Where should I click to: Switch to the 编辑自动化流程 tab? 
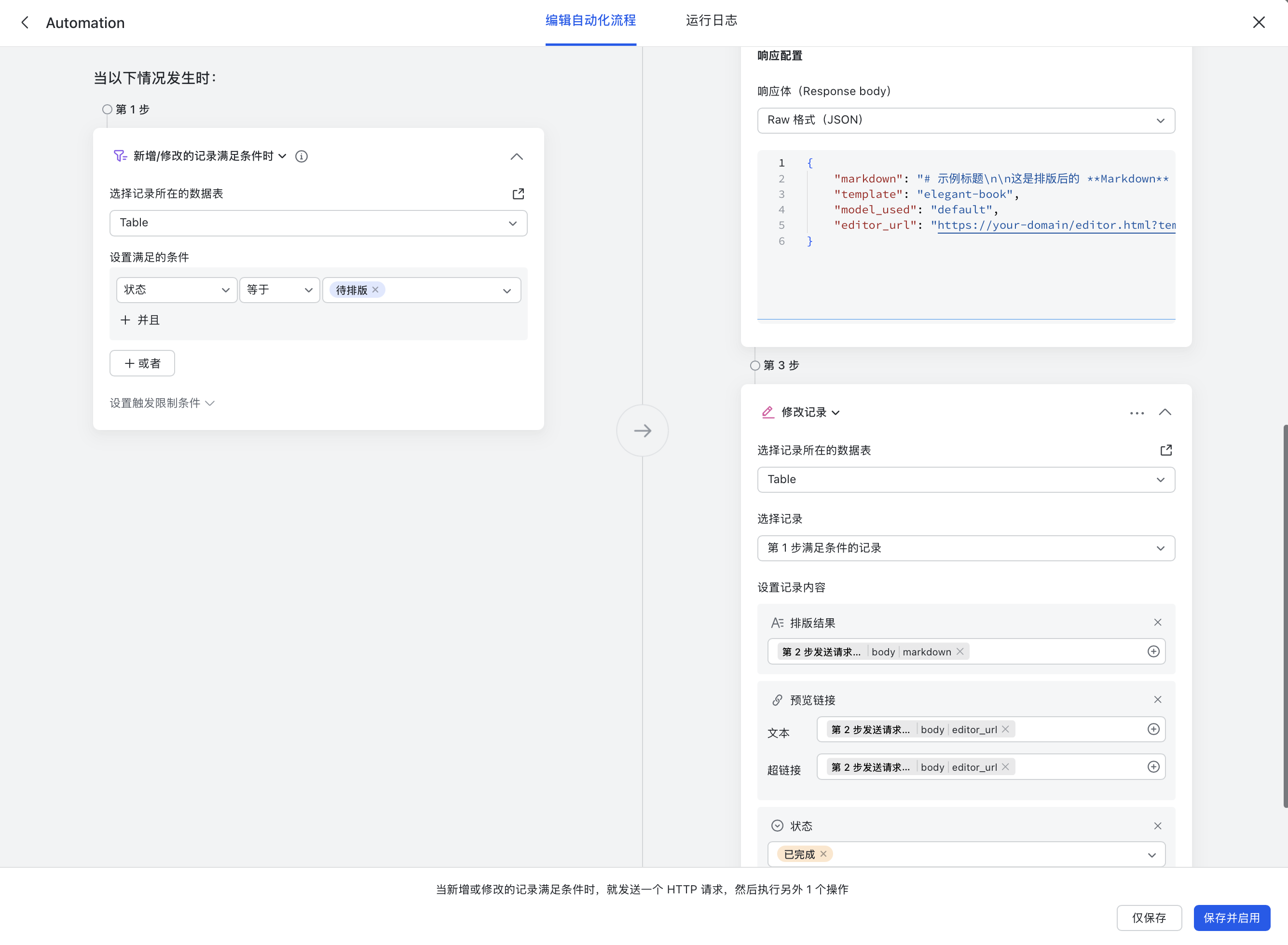[x=590, y=21]
